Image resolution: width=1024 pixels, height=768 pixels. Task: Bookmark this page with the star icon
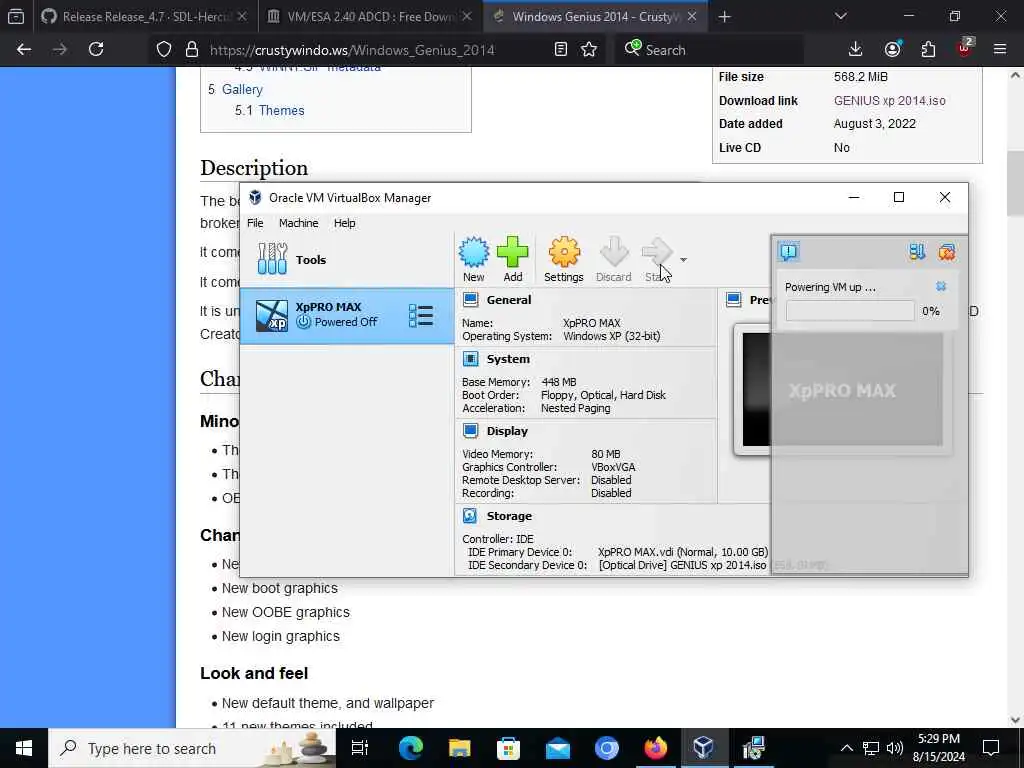coord(589,50)
